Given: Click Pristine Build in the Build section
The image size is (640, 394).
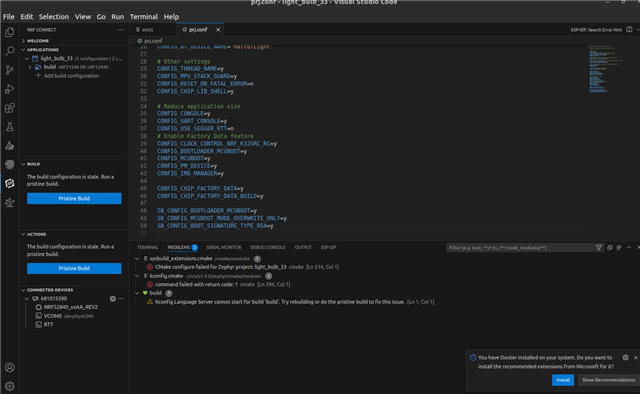Looking at the screenshot, I should coord(74,198).
